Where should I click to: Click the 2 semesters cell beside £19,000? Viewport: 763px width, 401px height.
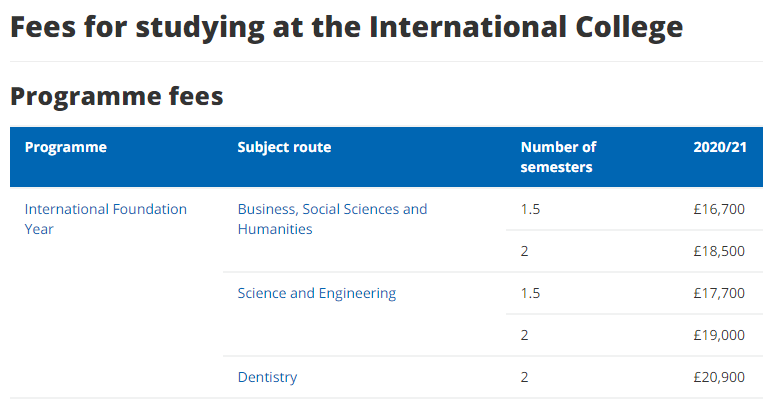coord(525,335)
